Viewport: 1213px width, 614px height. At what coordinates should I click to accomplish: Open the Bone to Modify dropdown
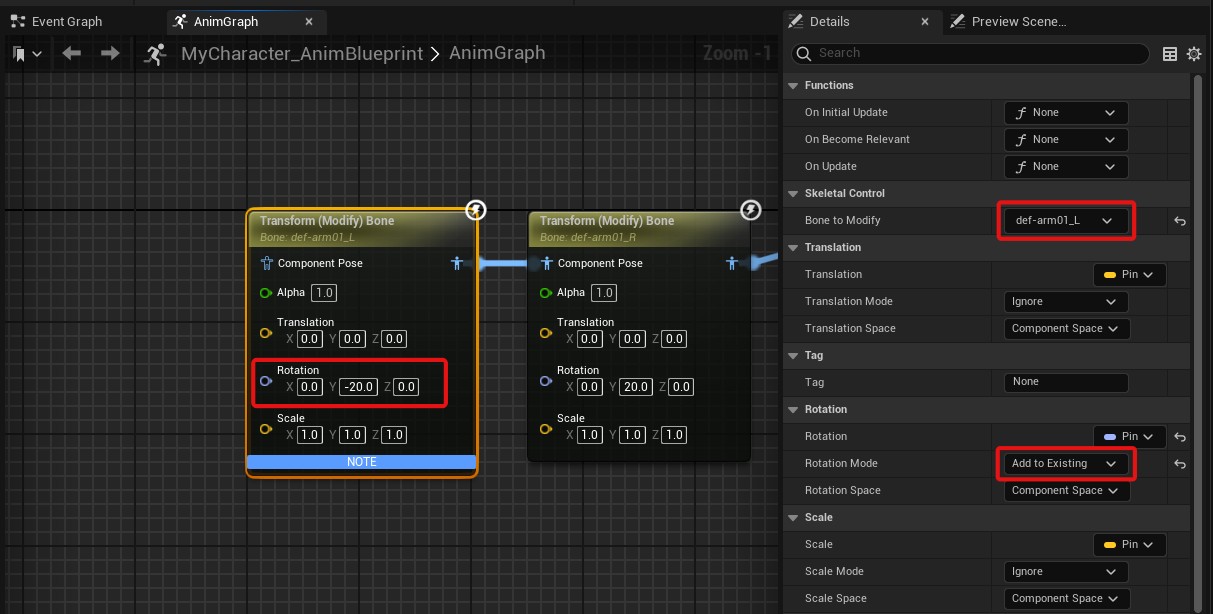1065,221
